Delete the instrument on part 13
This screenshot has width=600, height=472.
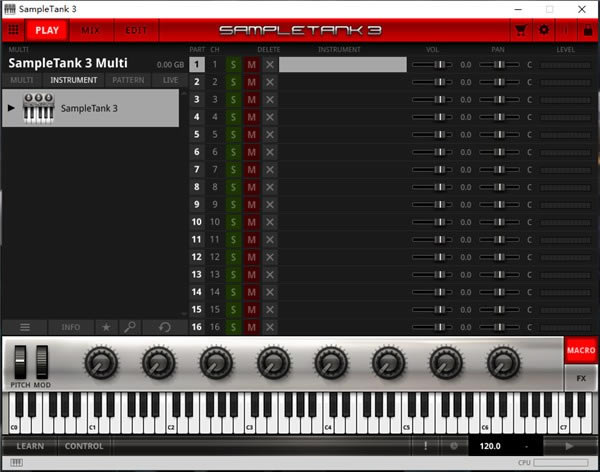[270, 274]
